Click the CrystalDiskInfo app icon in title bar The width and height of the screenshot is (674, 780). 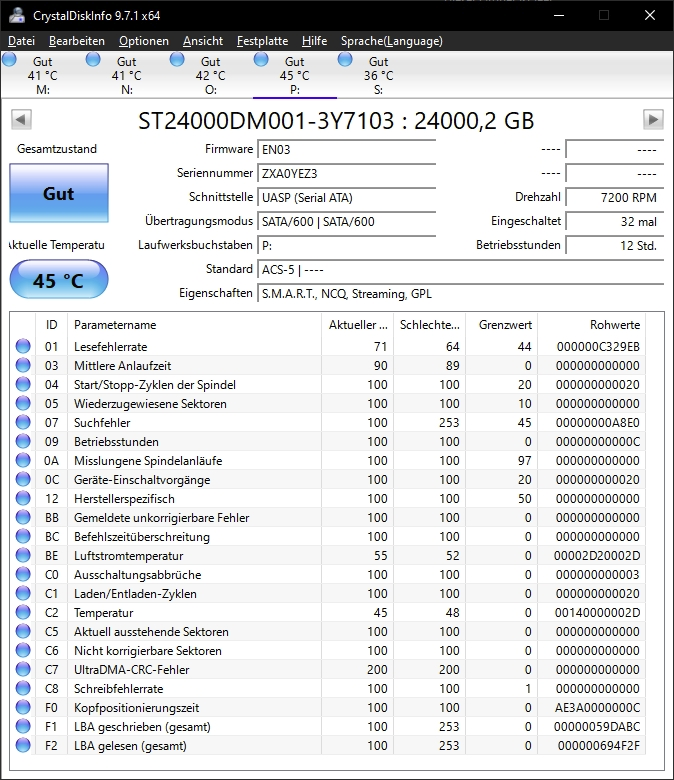(x=17, y=15)
